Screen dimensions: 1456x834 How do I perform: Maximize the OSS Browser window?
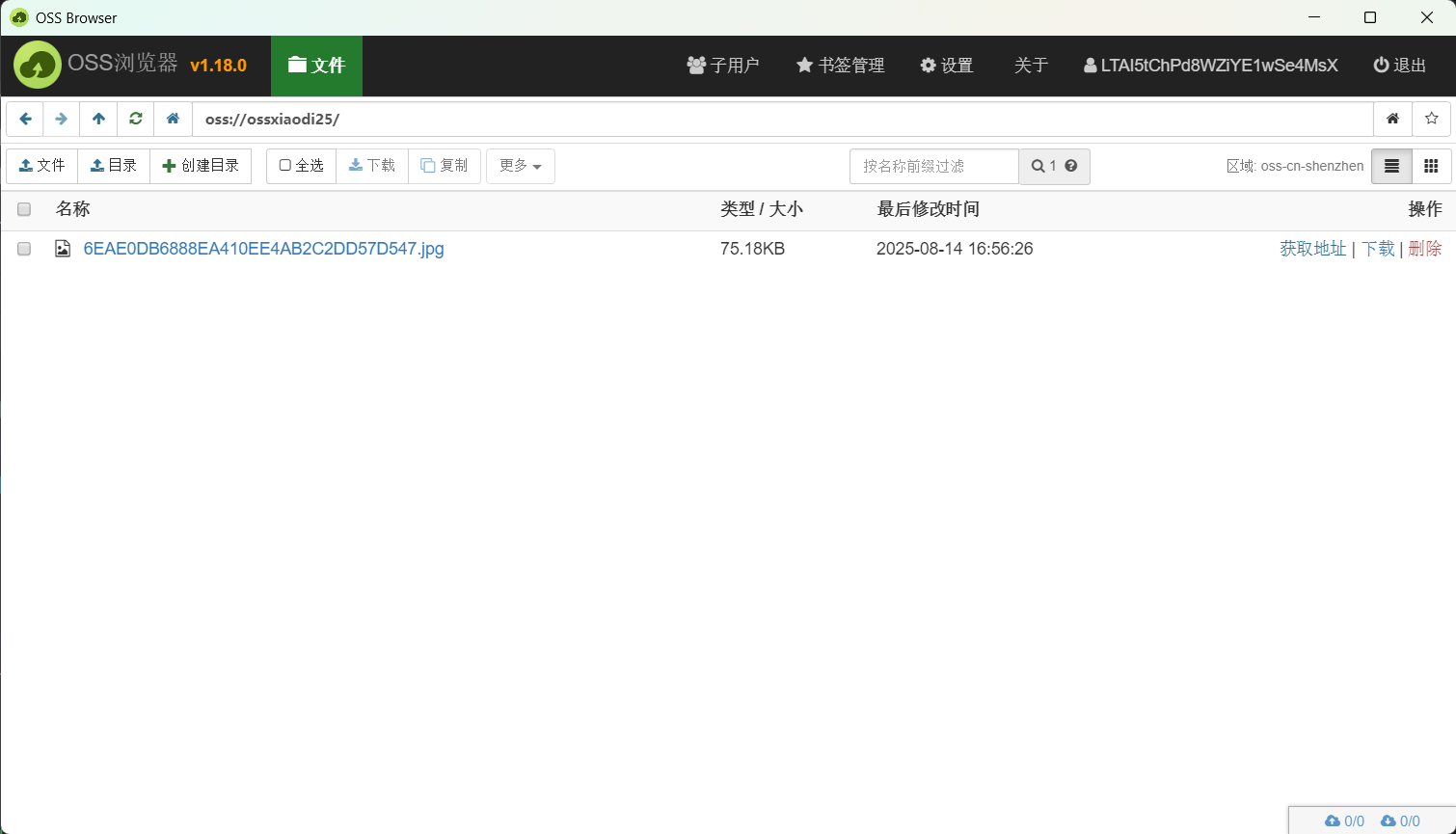(1370, 17)
